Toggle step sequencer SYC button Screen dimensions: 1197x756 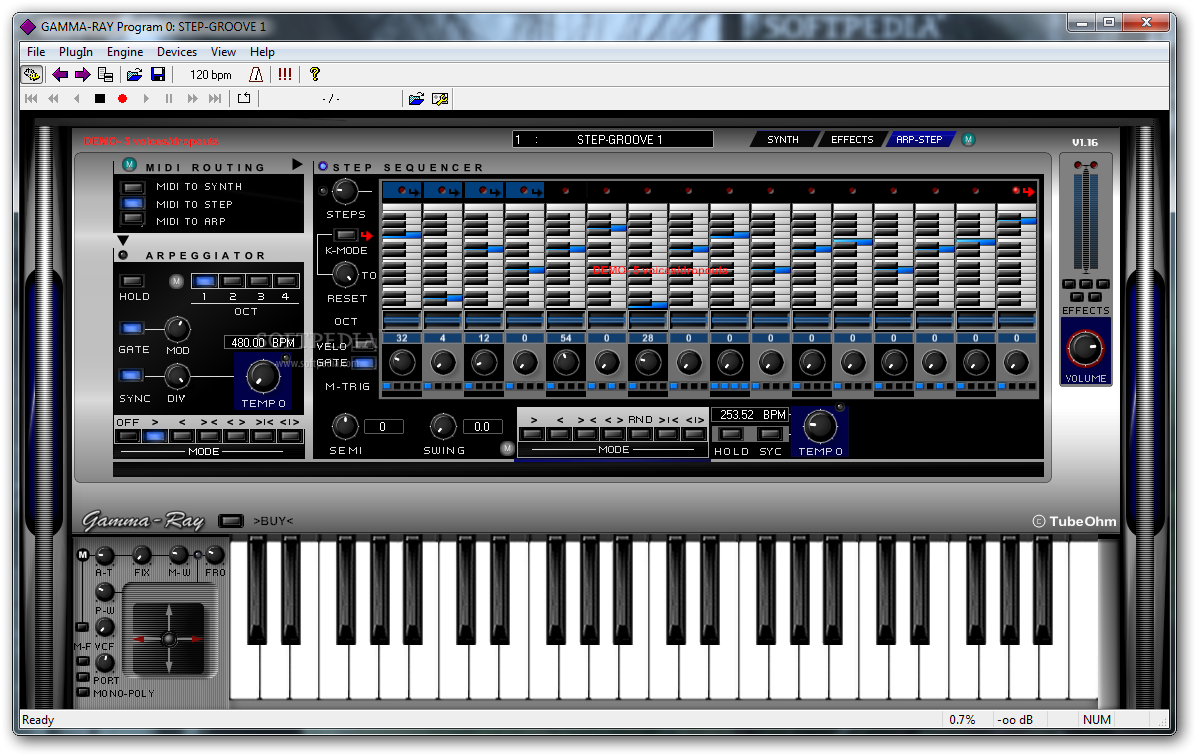pos(770,434)
